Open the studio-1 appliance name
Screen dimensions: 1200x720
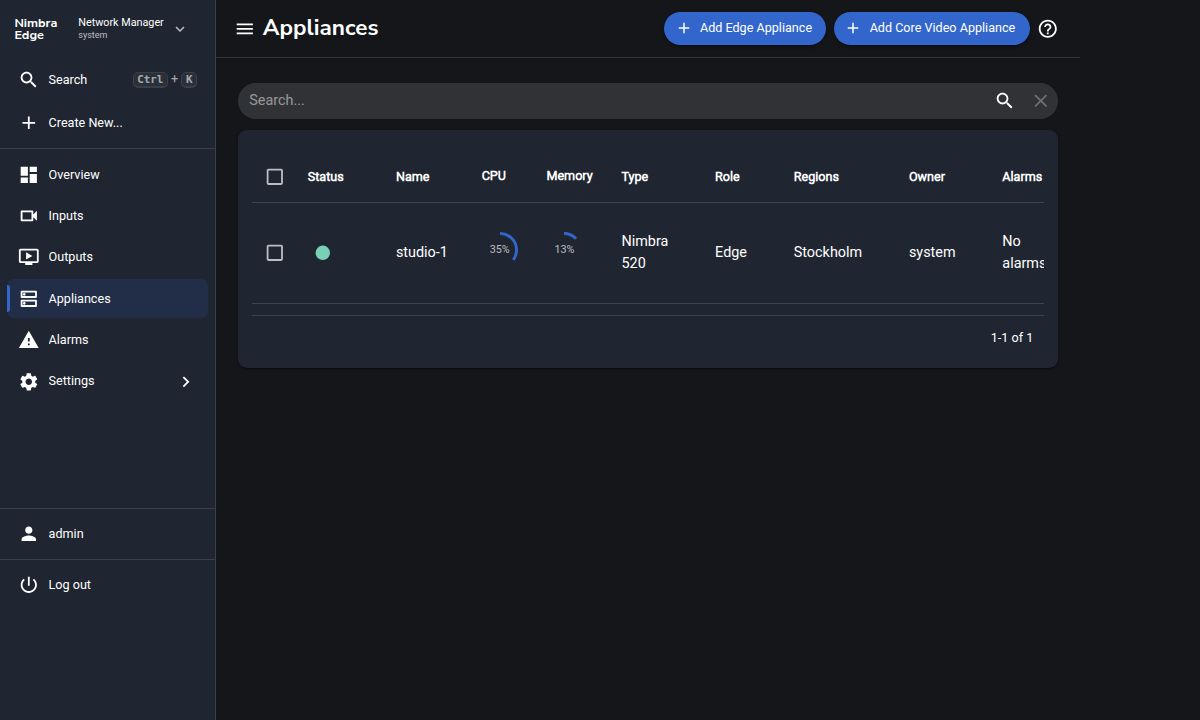[422, 253]
